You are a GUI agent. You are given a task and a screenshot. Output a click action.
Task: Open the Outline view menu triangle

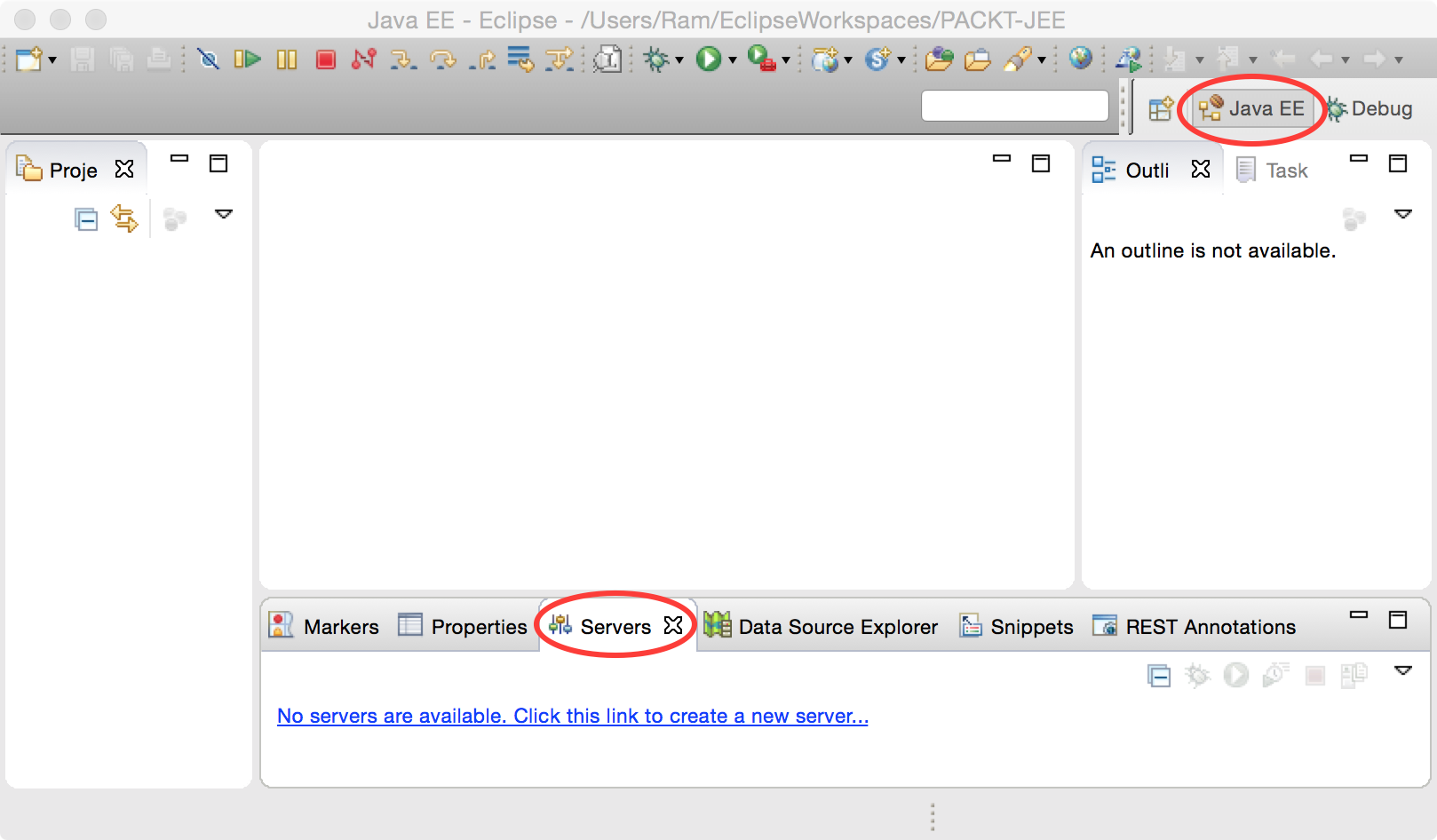(x=1403, y=214)
